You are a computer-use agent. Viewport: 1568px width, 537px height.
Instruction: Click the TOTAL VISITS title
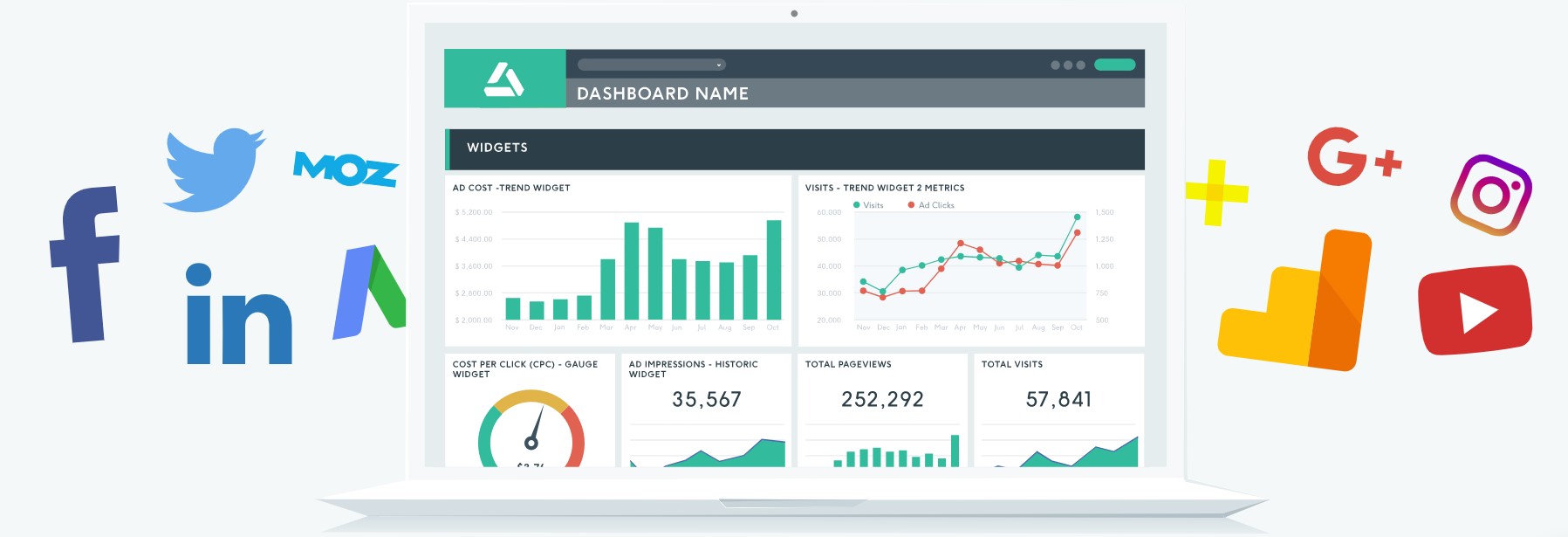[1012, 364]
